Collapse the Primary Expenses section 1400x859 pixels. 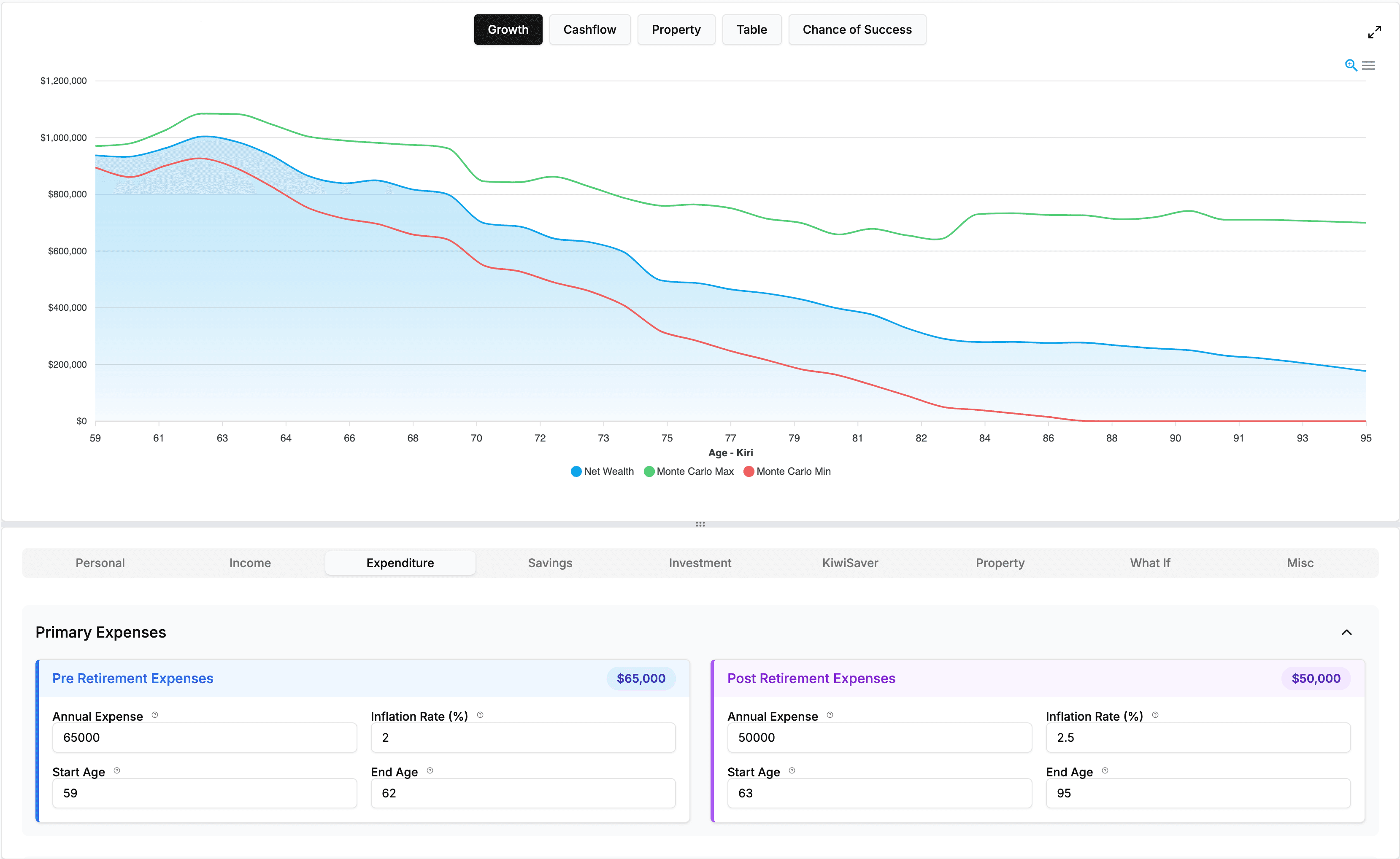[x=1346, y=632]
